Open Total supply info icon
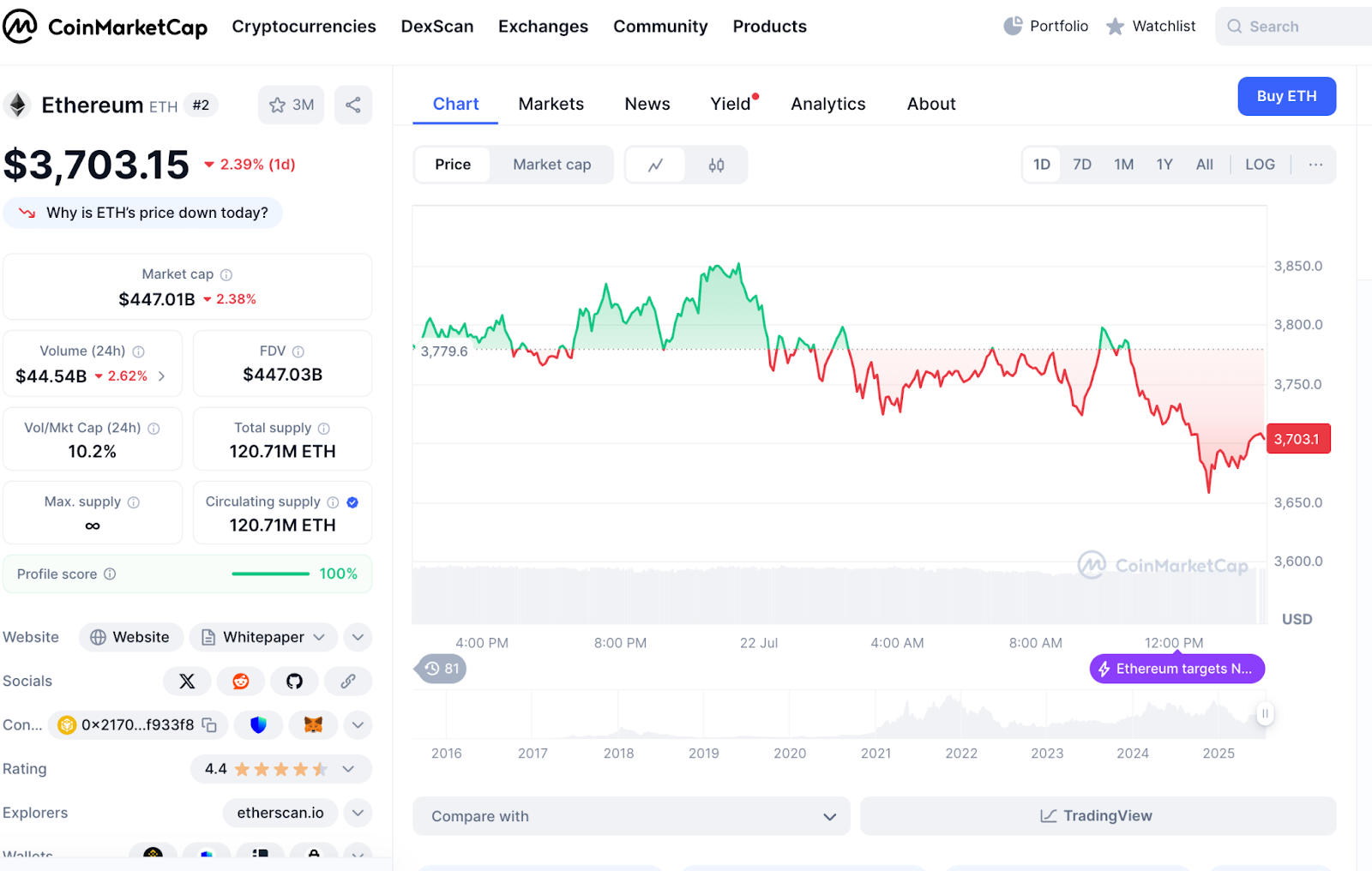The height and width of the screenshot is (871, 1372). pyautogui.click(x=324, y=429)
